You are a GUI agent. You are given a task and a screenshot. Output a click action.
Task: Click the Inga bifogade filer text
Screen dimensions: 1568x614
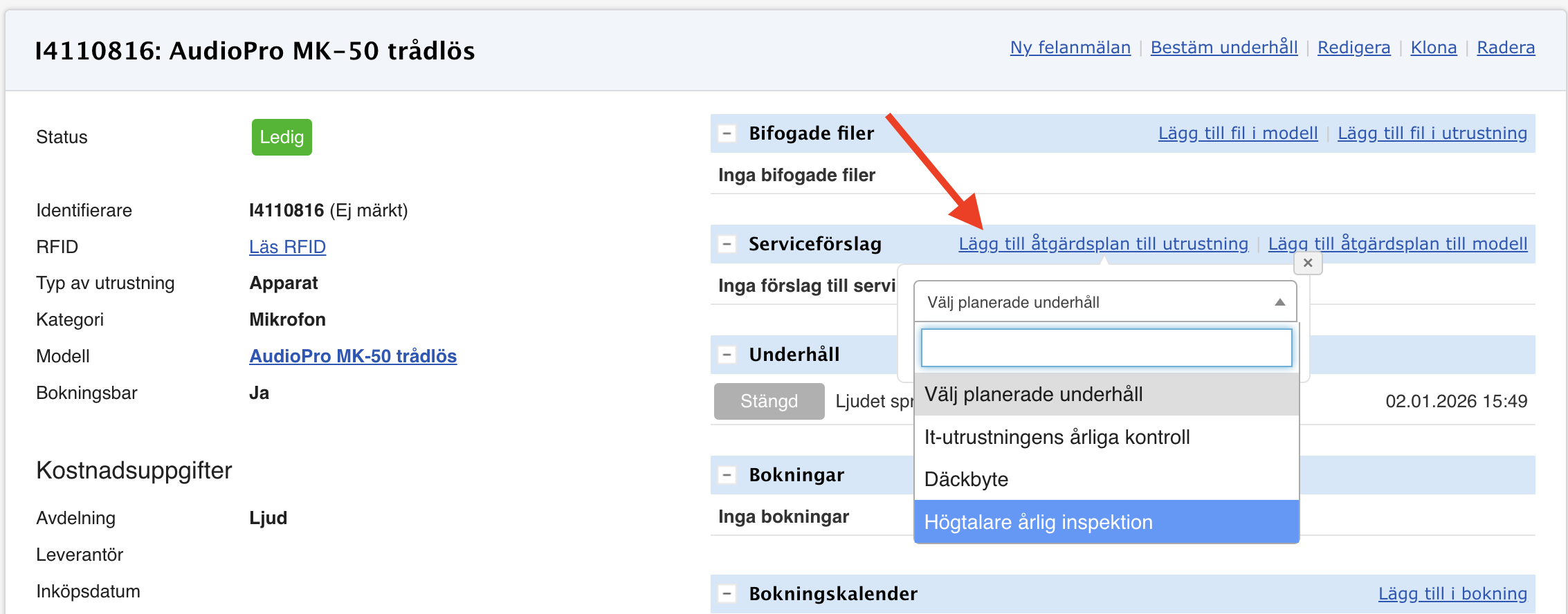(796, 175)
